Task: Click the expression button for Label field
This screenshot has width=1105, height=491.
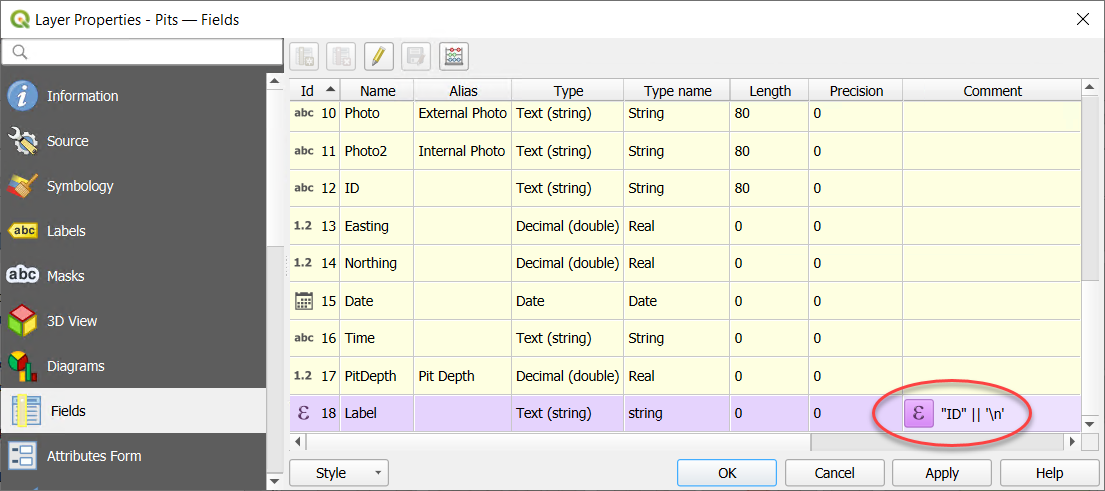Action: click(920, 413)
